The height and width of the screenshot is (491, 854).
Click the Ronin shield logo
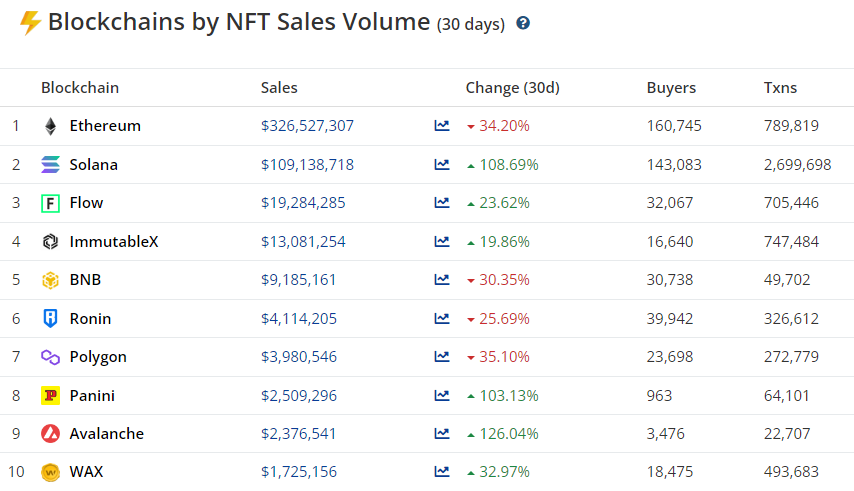pyautogui.click(x=50, y=319)
